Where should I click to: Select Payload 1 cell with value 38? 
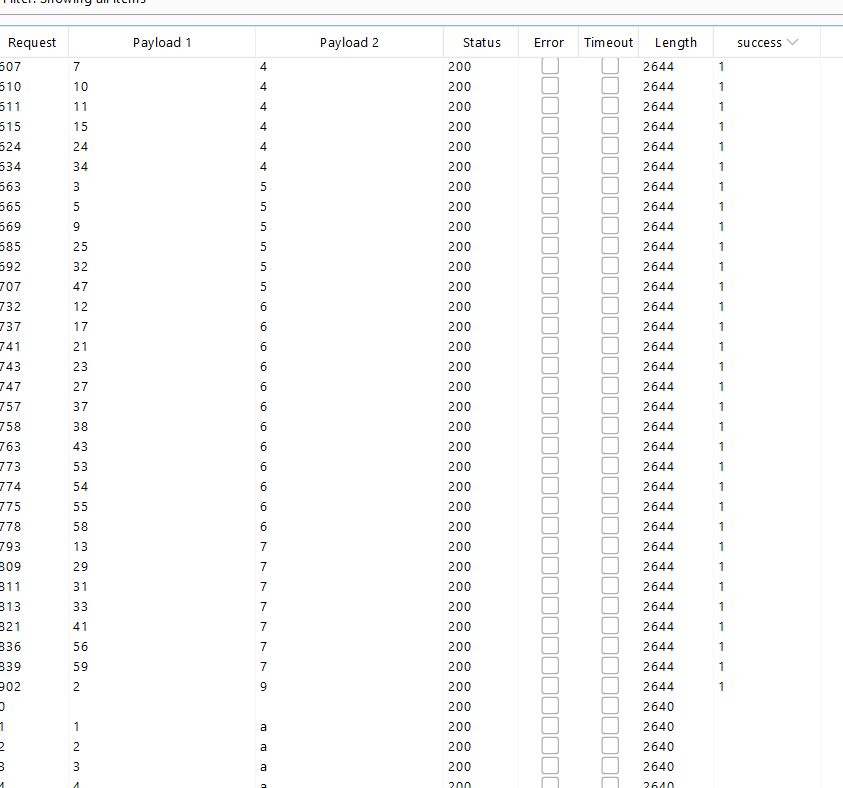(x=81, y=426)
